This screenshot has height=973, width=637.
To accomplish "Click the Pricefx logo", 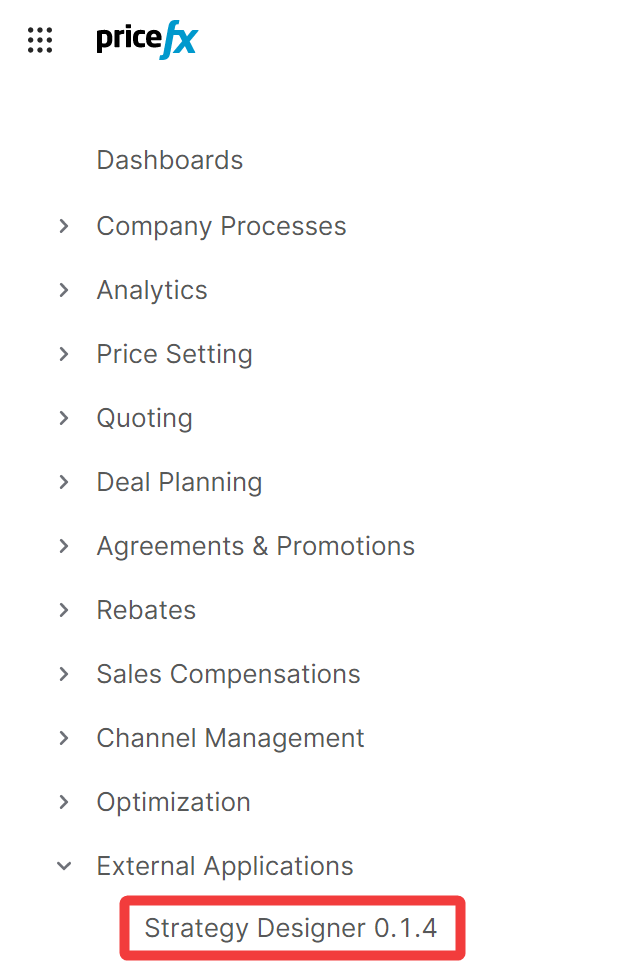I will 147,40.
